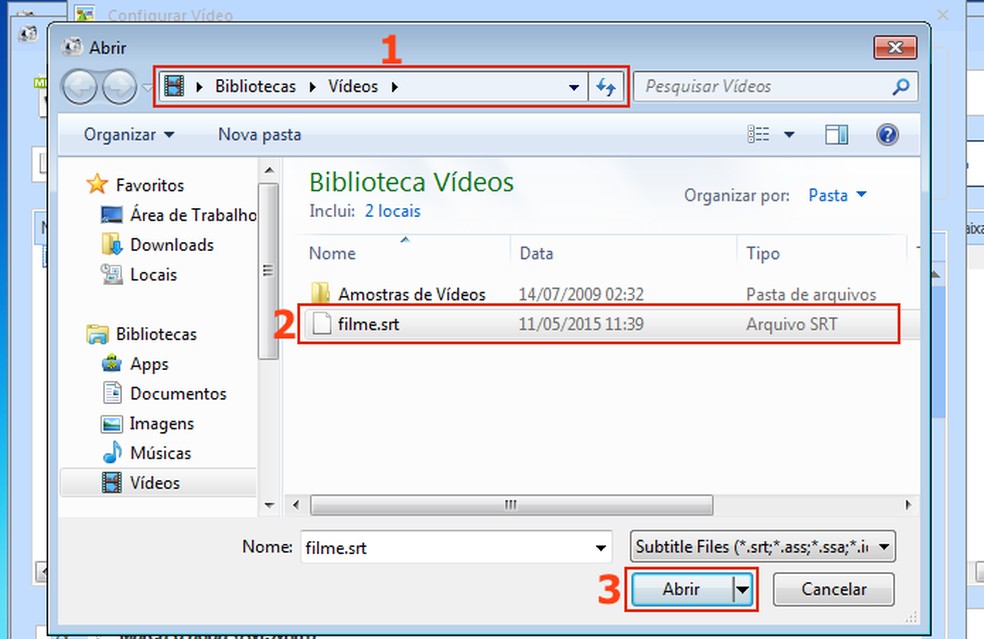Click the Imagens library icon
This screenshot has height=639, width=984.
click(x=112, y=424)
